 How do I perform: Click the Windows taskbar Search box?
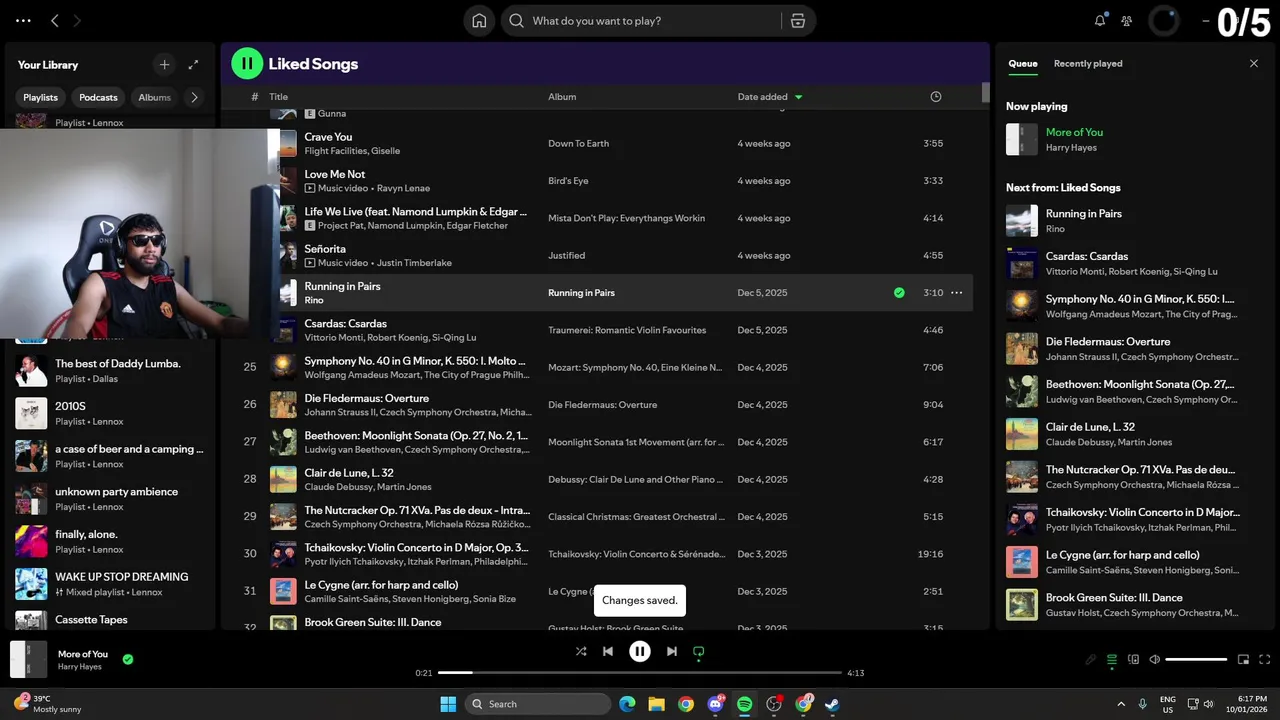pyautogui.click(x=538, y=704)
